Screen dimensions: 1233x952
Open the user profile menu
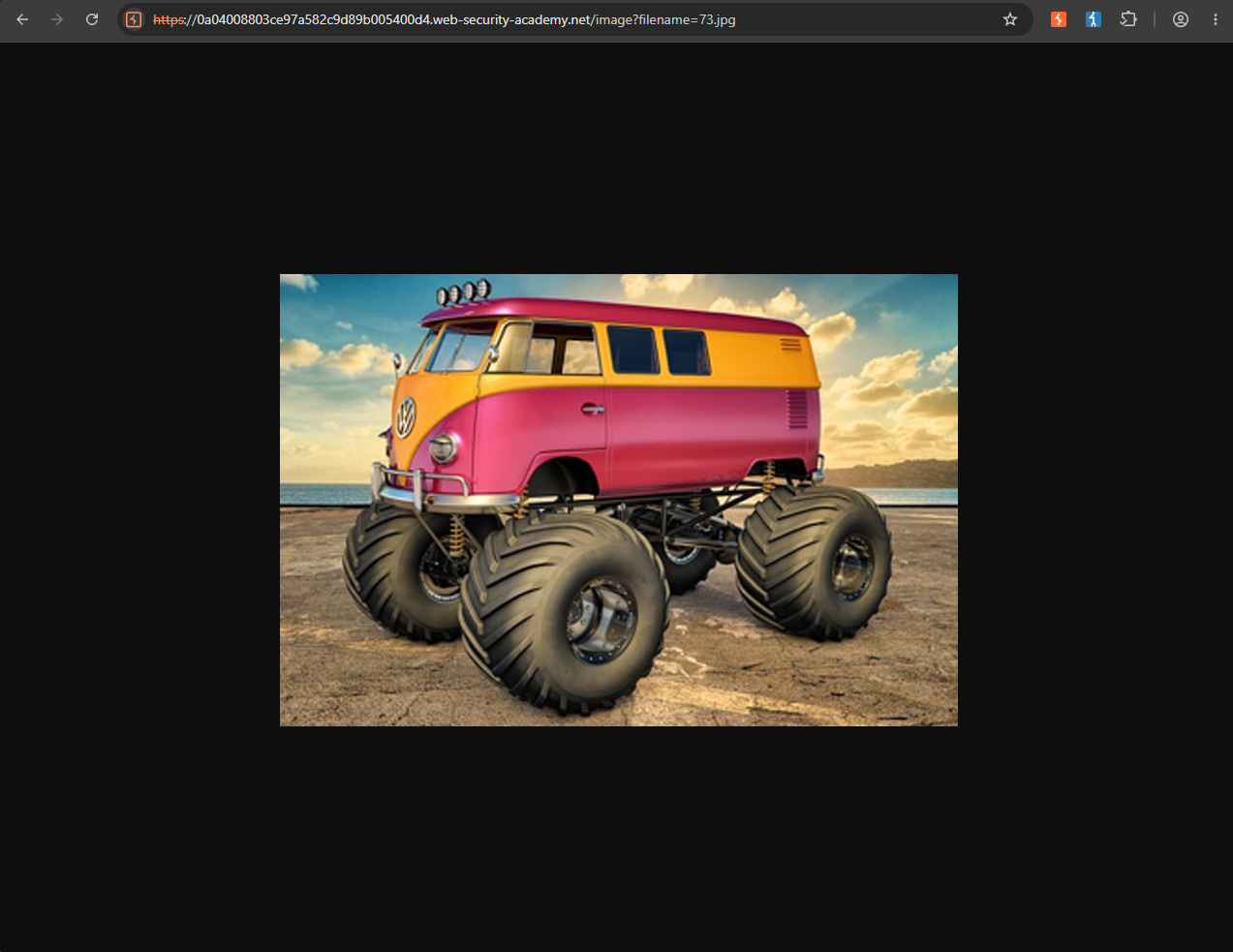[1181, 19]
